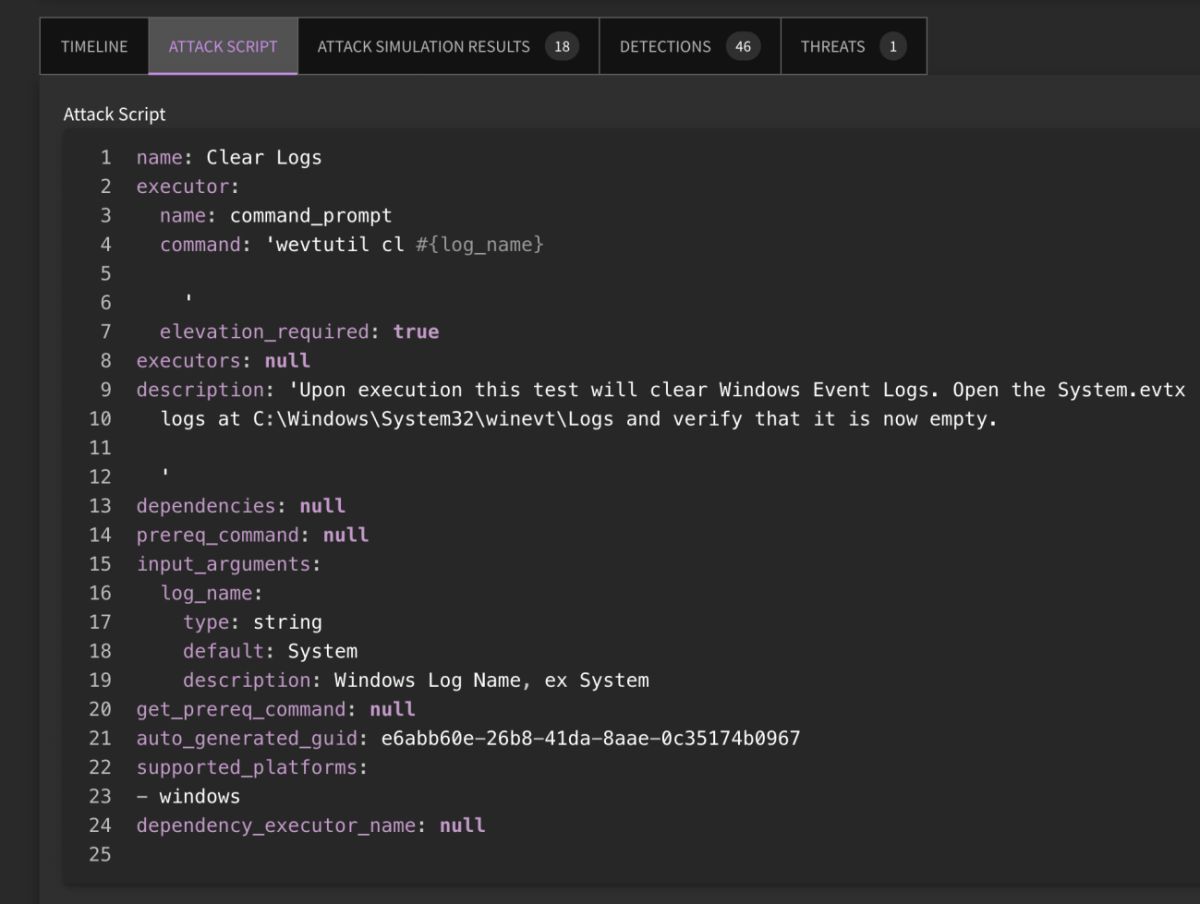Click the 'name: Clear Logs' line
The image size is (1200, 904).
click(x=229, y=158)
